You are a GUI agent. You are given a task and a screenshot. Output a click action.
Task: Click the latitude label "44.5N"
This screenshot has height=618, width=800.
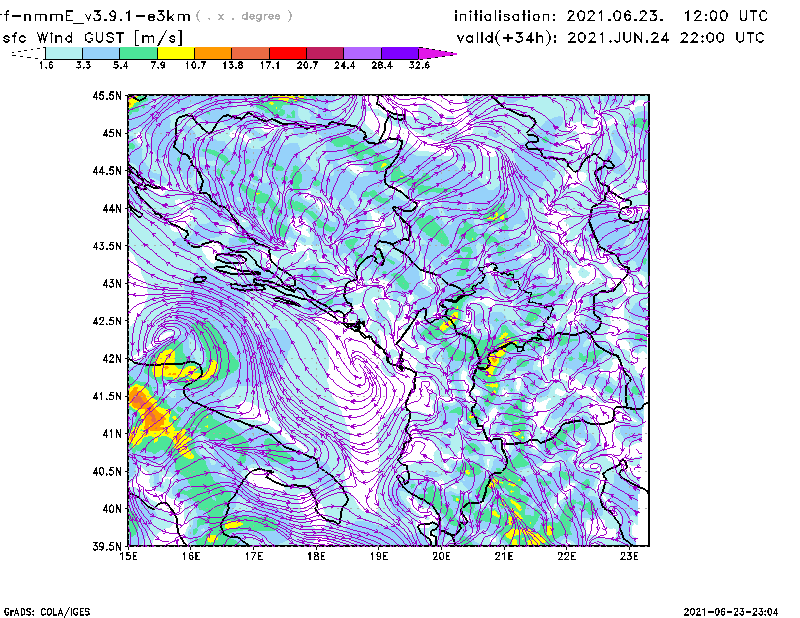click(107, 170)
